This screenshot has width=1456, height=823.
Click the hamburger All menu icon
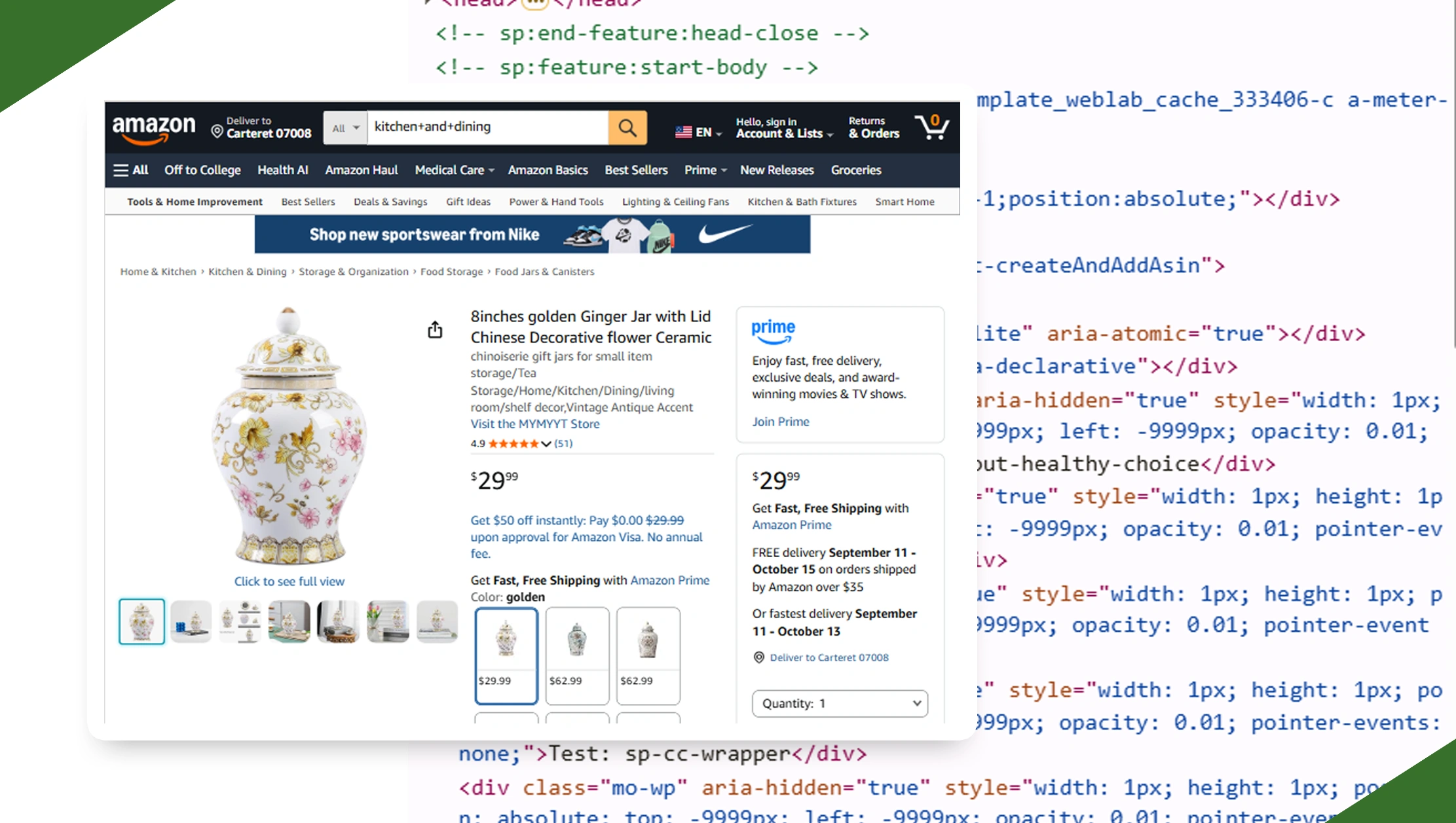coord(131,170)
